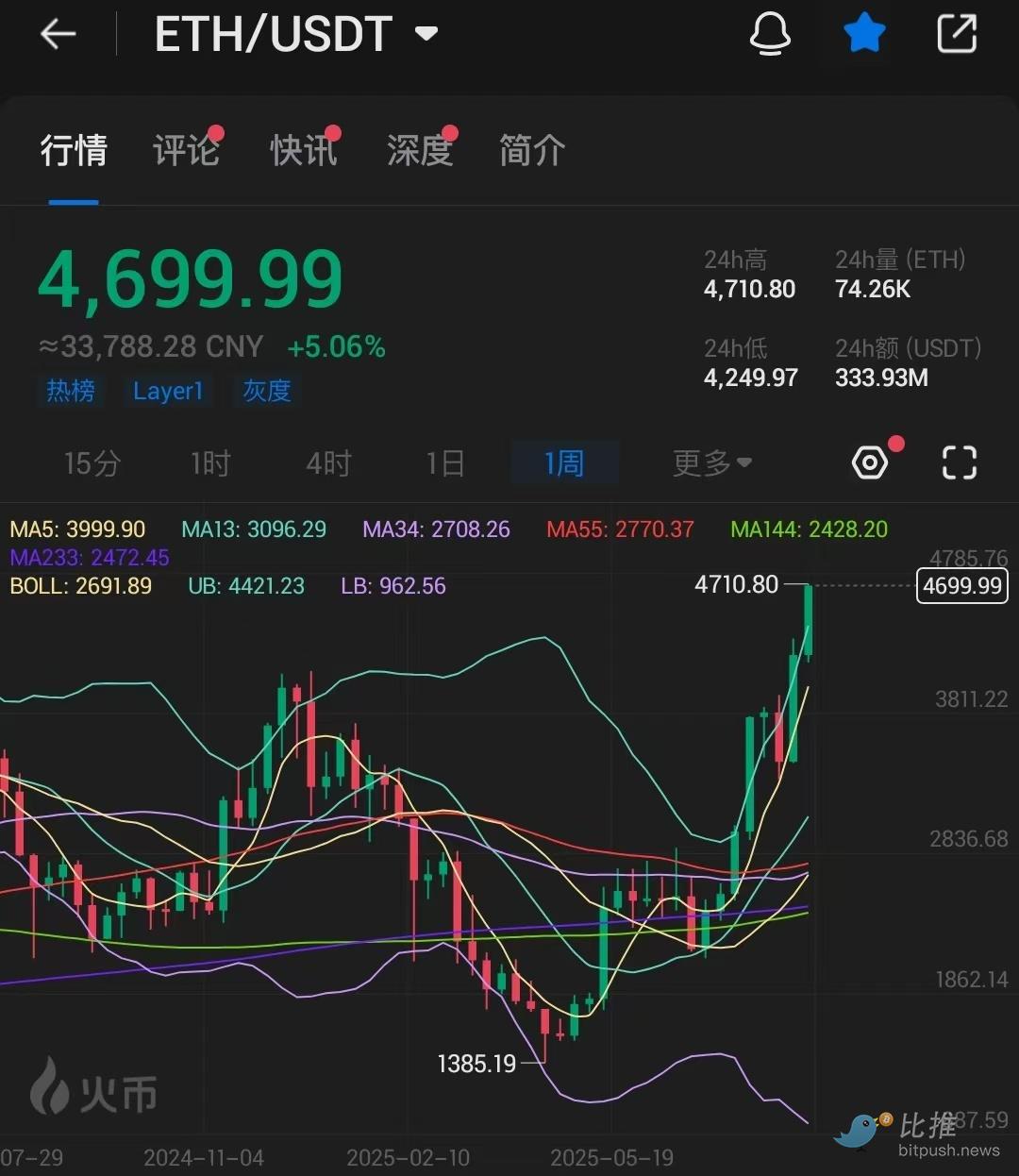Tap the 1862.14 price axis label
The height and width of the screenshot is (1176, 1019).
pyautogui.click(x=972, y=980)
